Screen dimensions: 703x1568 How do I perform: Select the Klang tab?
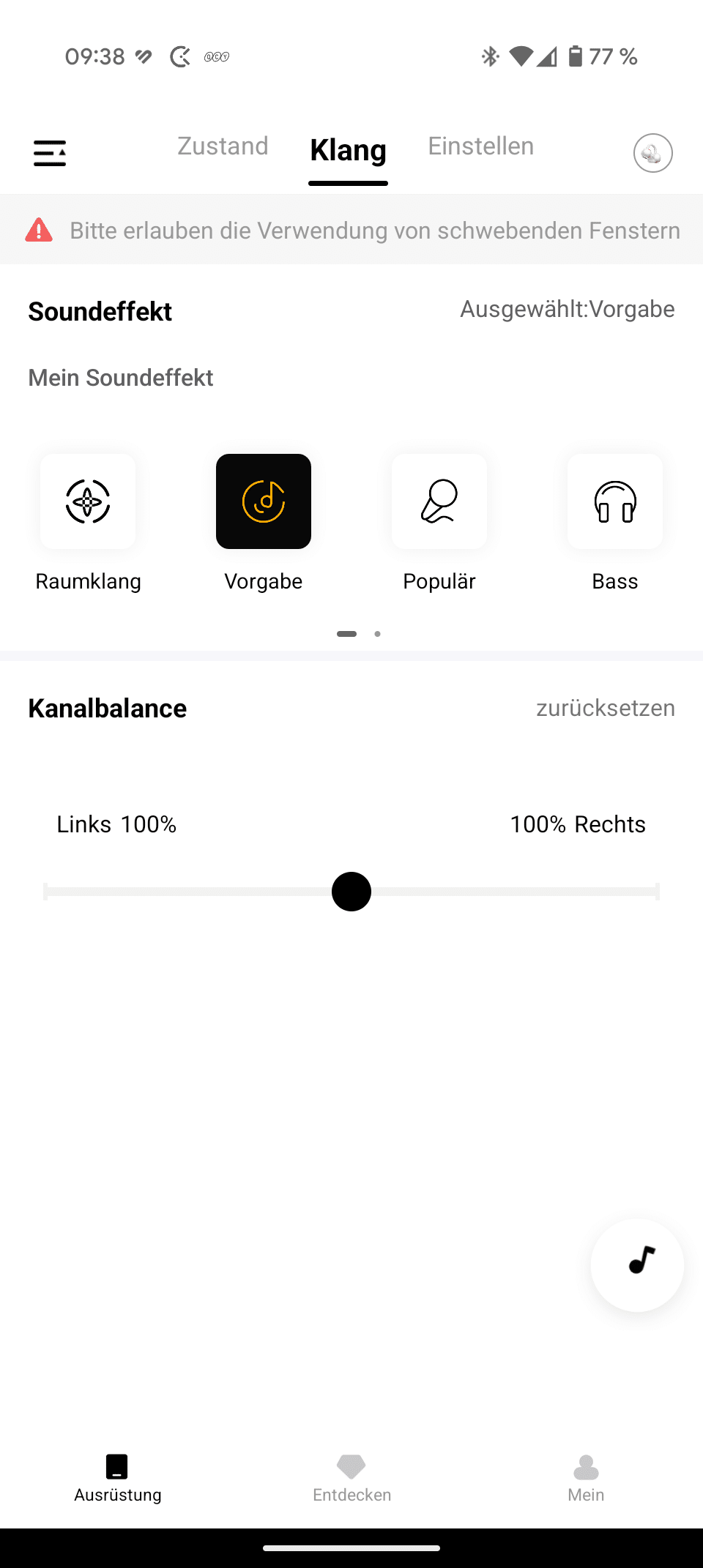click(348, 151)
